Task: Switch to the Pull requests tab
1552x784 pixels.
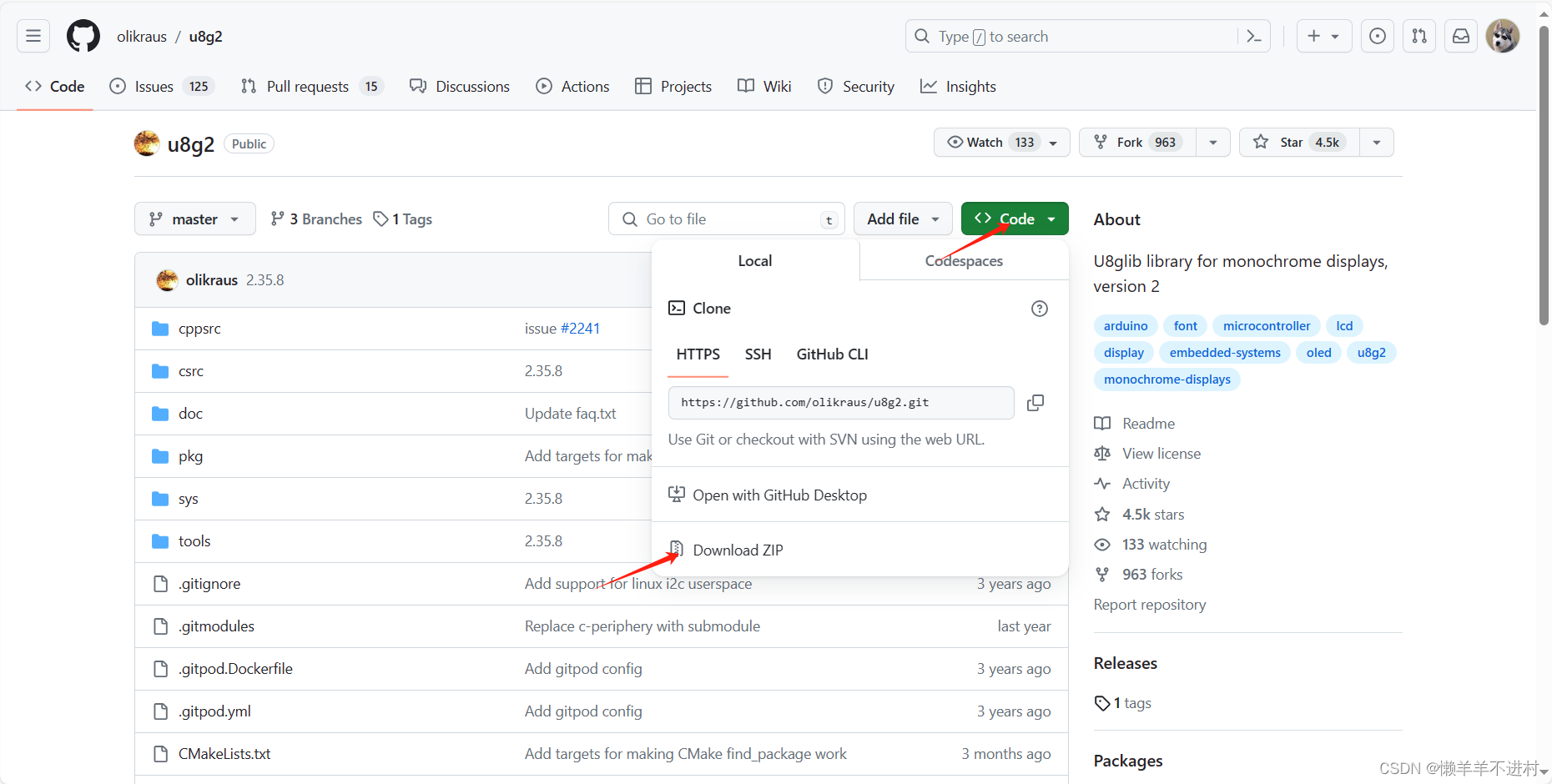Action: coord(311,87)
